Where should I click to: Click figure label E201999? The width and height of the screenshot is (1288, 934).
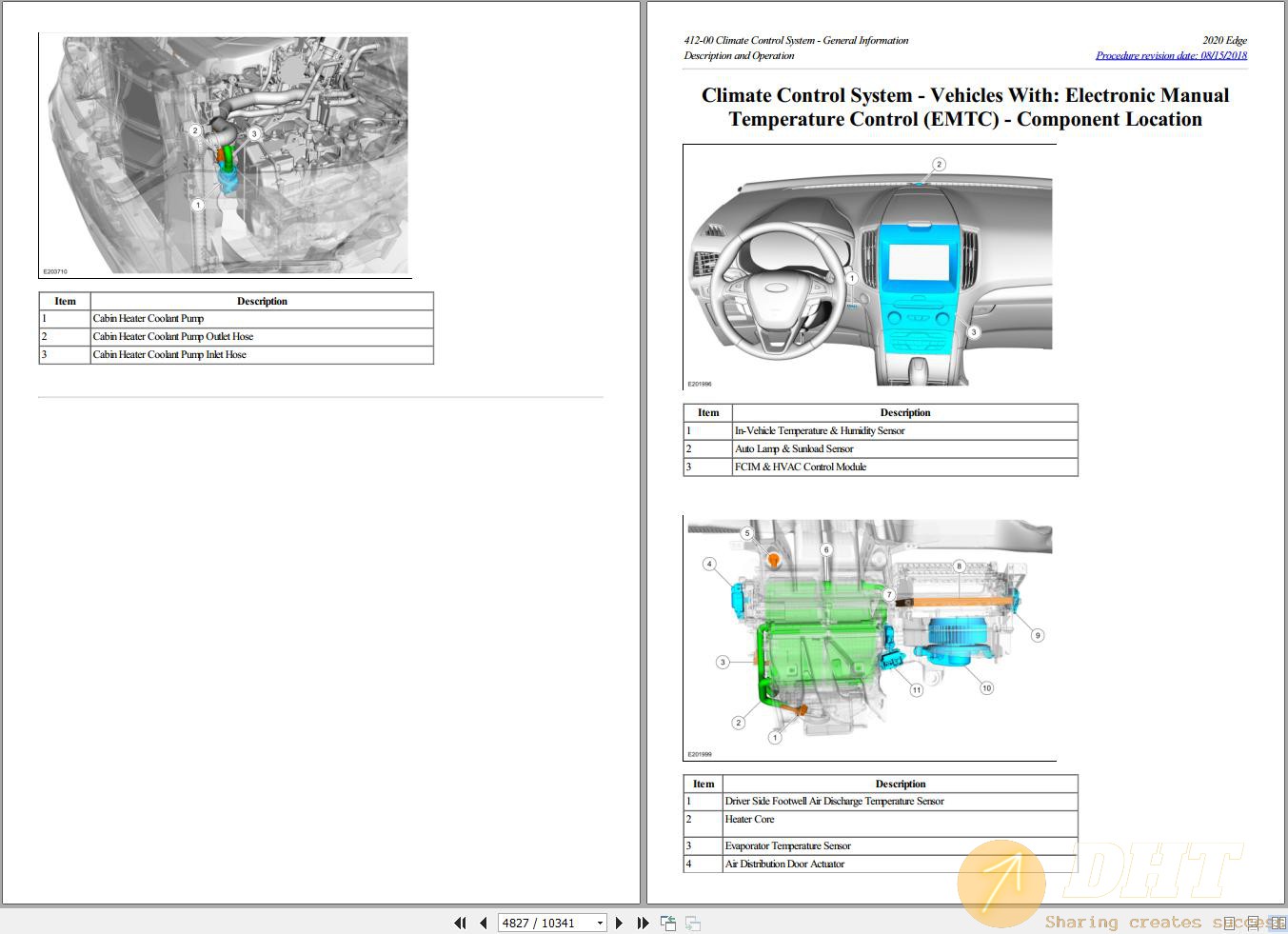point(700,754)
